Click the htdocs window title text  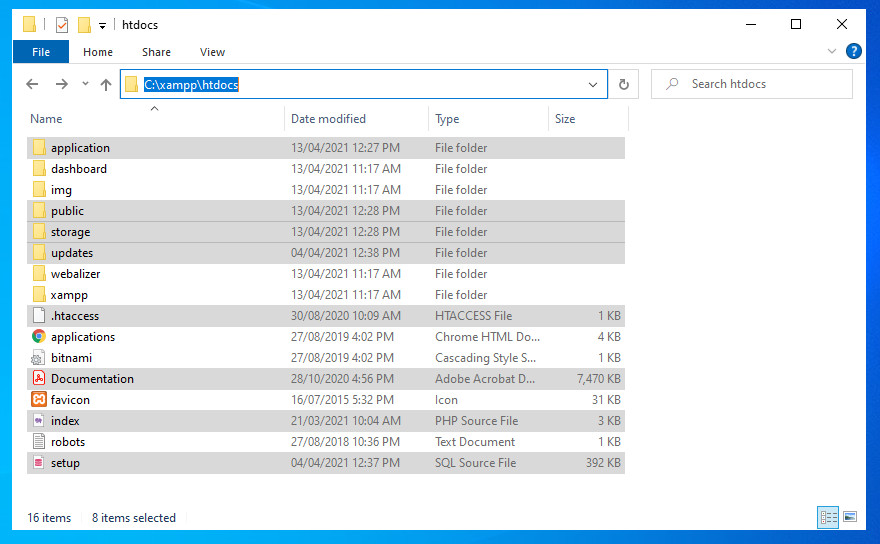click(140, 25)
